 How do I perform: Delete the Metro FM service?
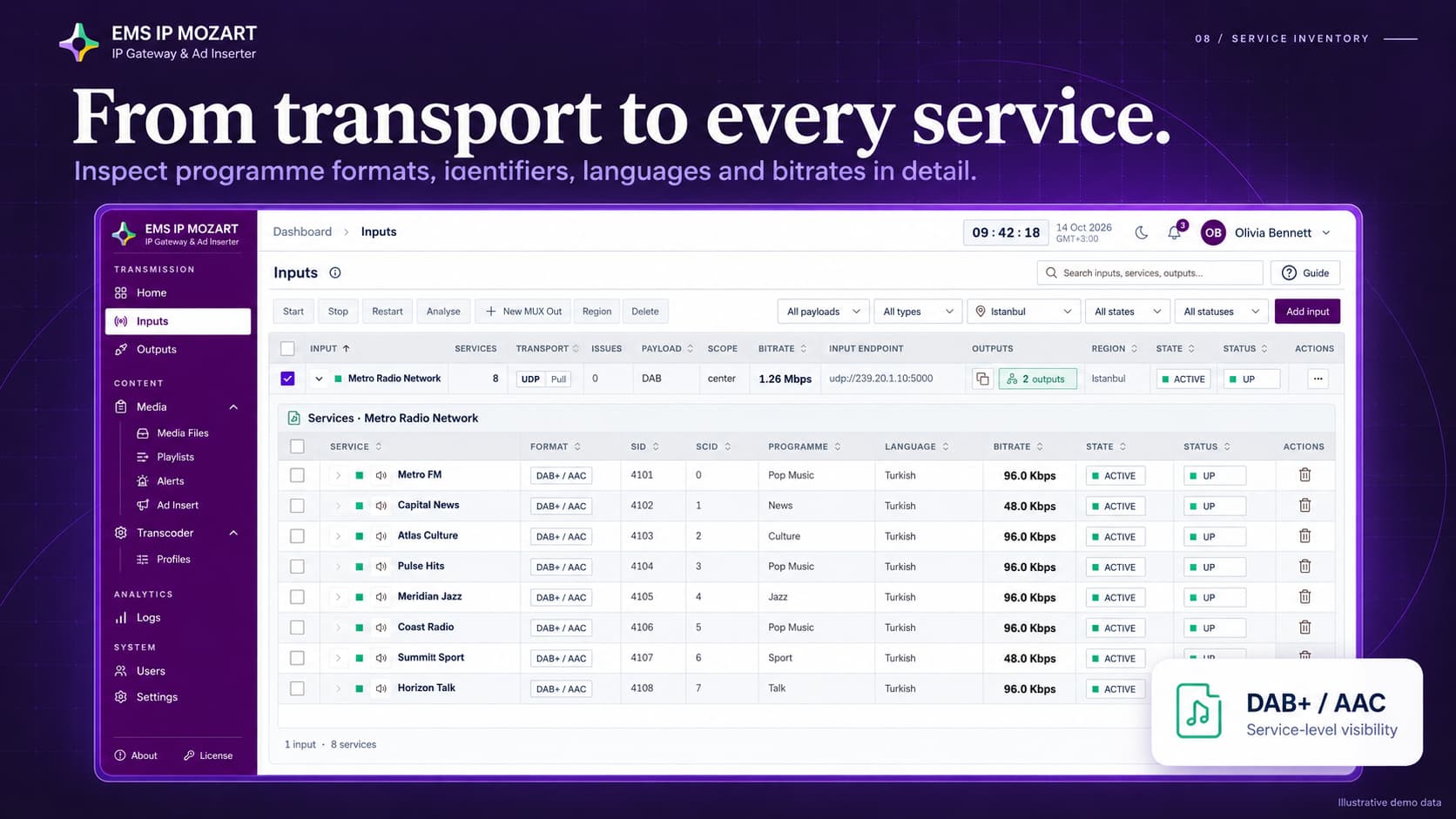[x=1304, y=475]
